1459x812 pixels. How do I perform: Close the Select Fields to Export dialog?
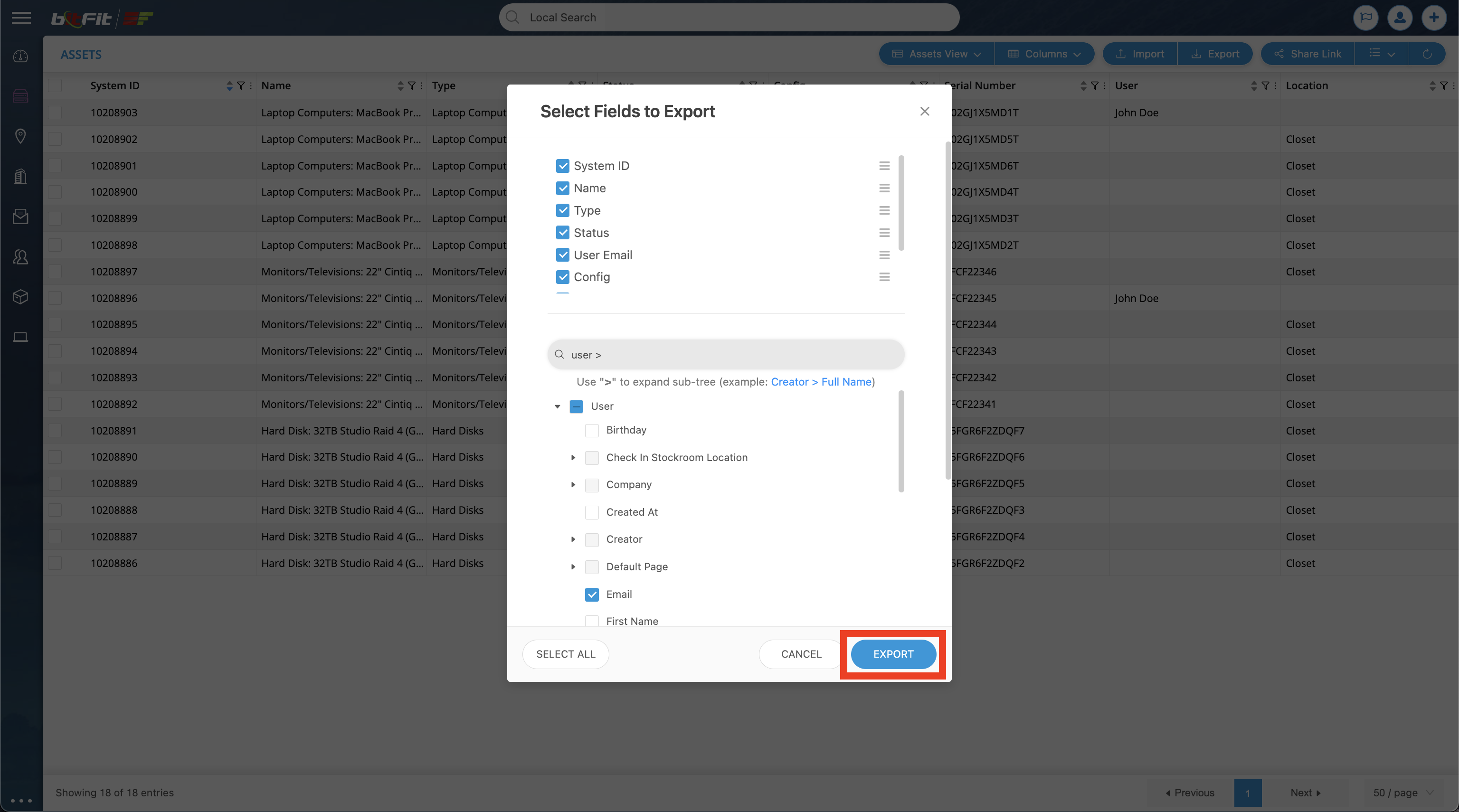[x=924, y=112]
